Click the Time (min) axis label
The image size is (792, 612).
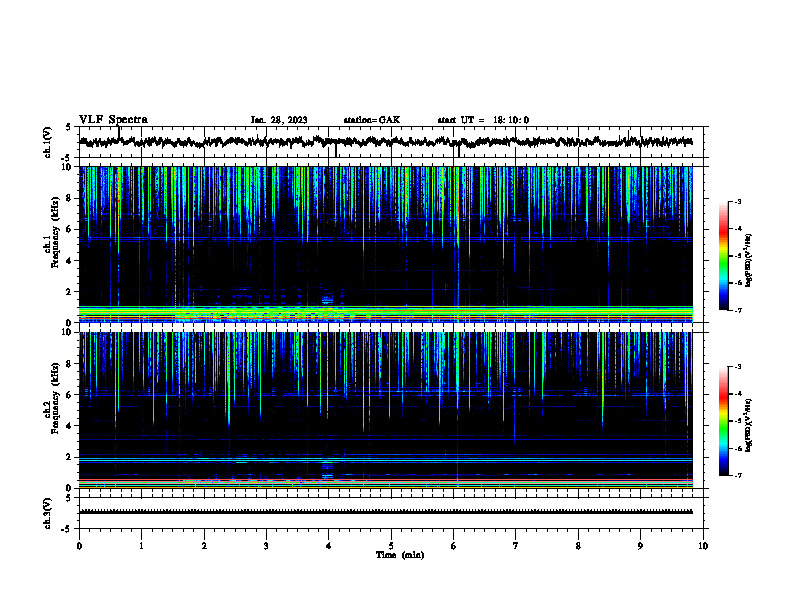pos(400,555)
